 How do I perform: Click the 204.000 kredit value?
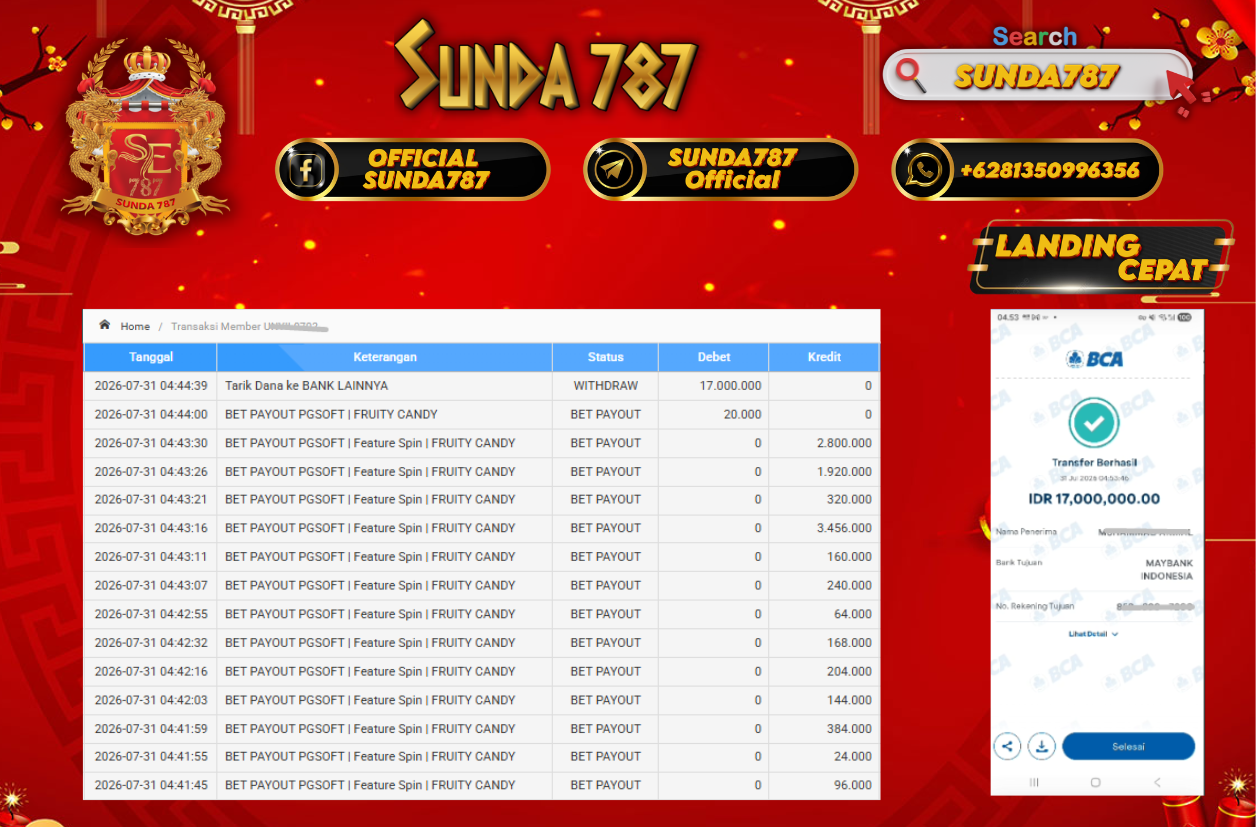click(850, 671)
